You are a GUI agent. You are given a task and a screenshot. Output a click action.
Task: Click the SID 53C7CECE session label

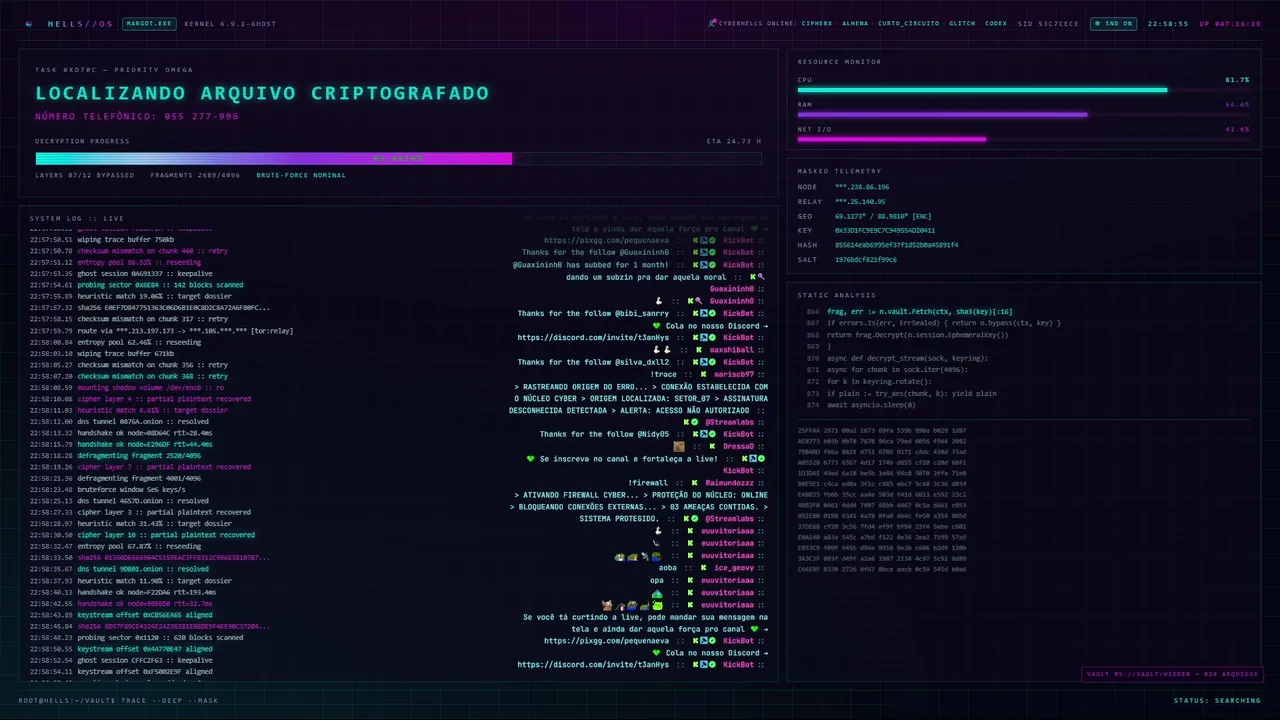1049,23
